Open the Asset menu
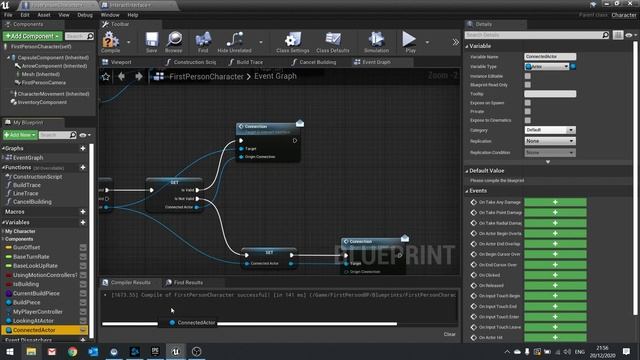Image resolution: width=640 pixels, height=360 pixels. 44,15
